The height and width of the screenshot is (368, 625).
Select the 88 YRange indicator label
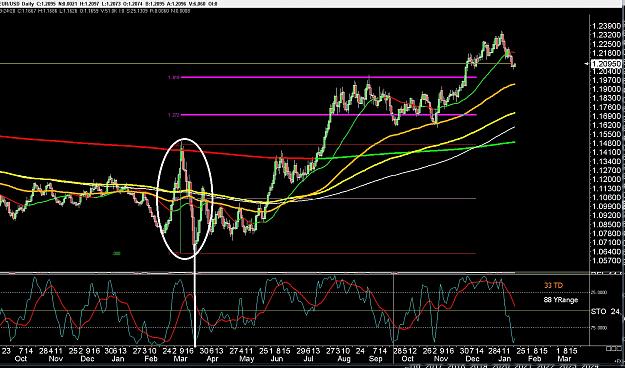click(560, 299)
